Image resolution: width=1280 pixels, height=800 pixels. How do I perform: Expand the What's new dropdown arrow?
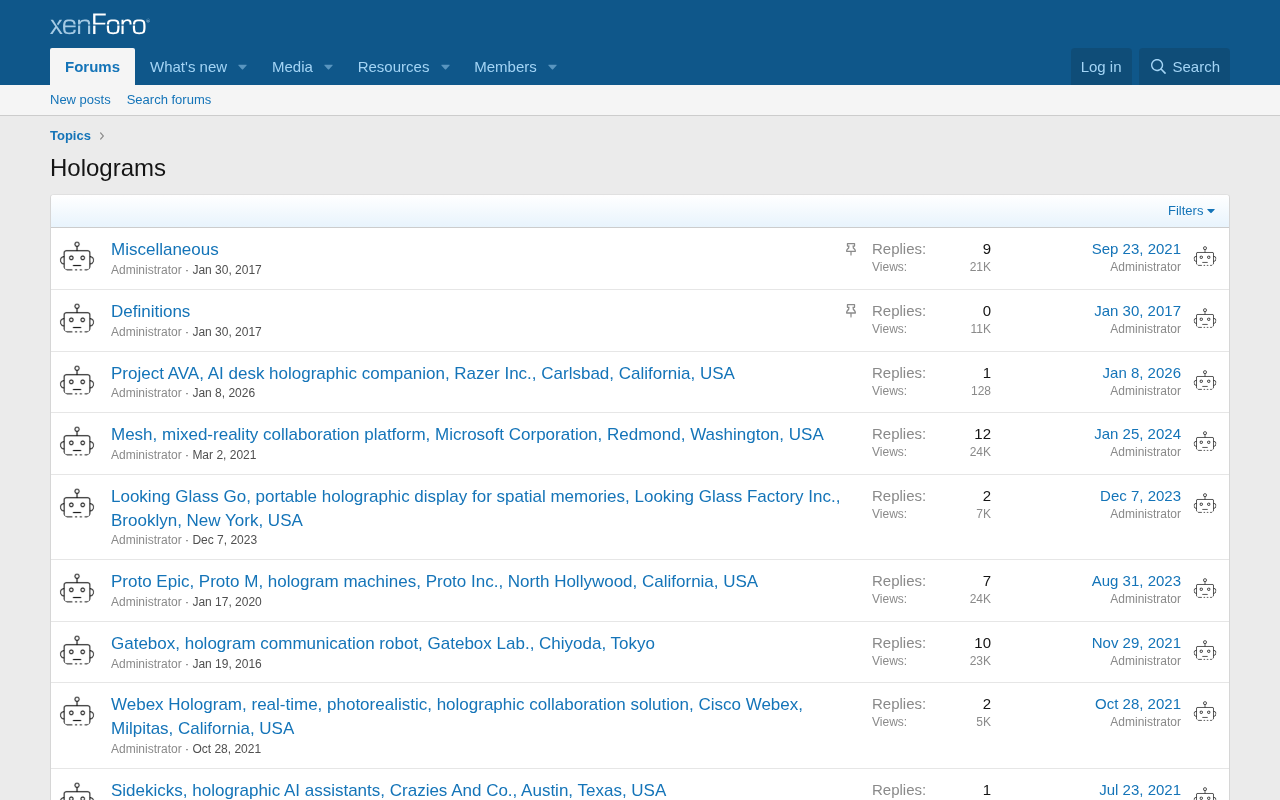[x=242, y=67]
